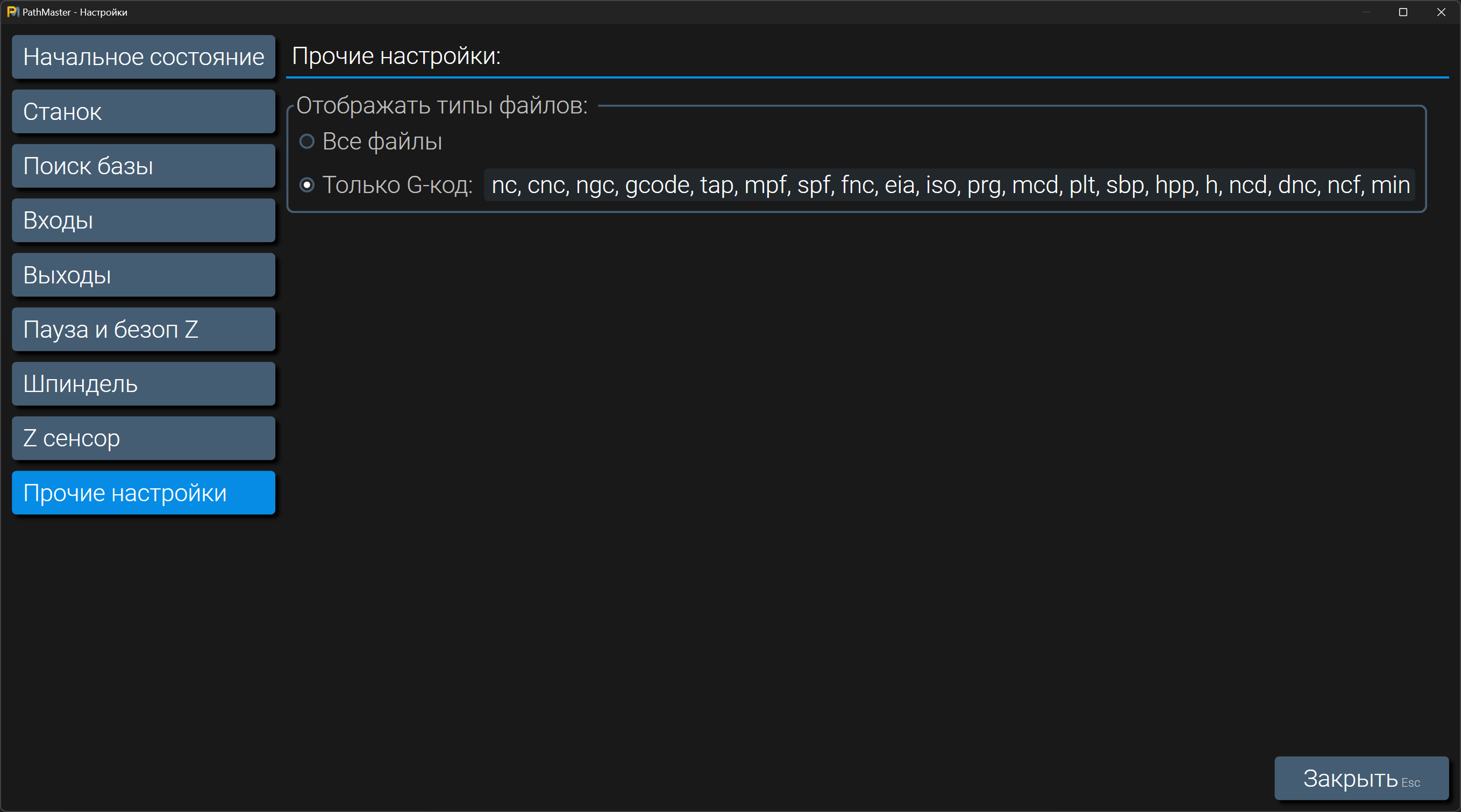Open the Поиск базы section
This screenshot has height=812, width=1461.
(143, 166)
